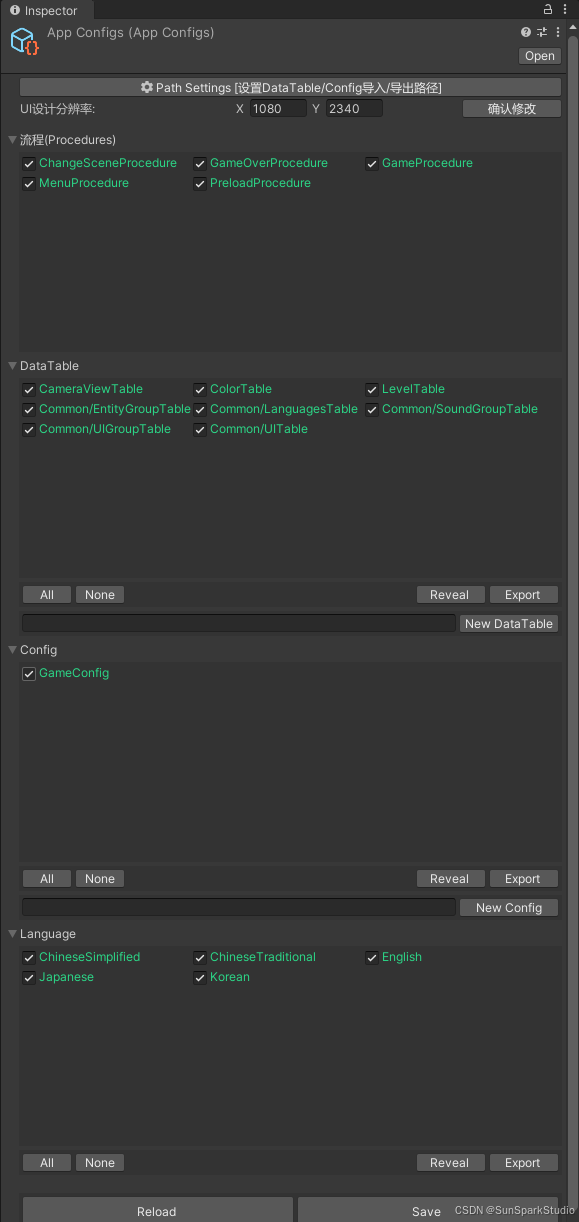Click the vertical scrollbar of the Inspector
This screenshot has height=1222, width=579.
pyautogui.click(x=573, y=600)
